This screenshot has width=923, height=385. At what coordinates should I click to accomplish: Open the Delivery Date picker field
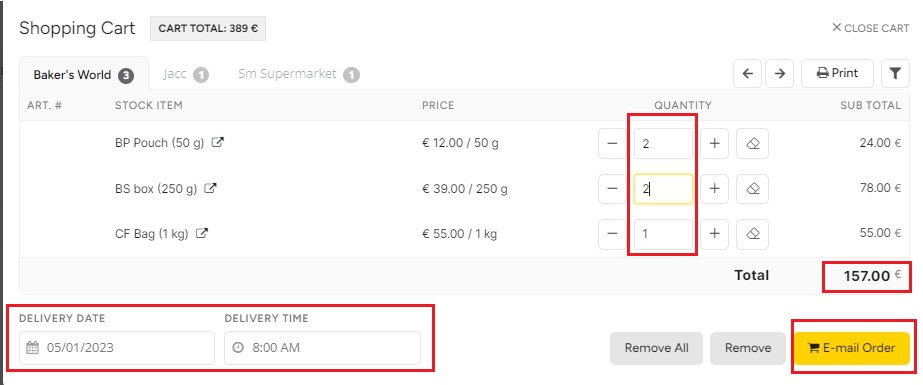click(x=117, y=348)
